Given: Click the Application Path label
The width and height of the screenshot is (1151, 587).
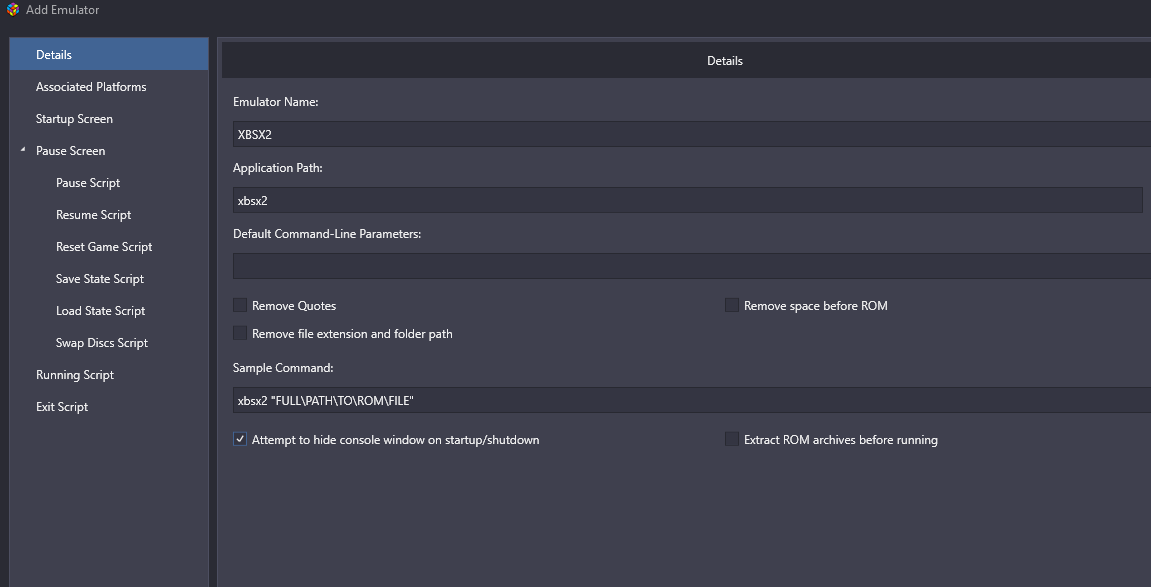Looking at the screenshot, I should click(278, 168).
